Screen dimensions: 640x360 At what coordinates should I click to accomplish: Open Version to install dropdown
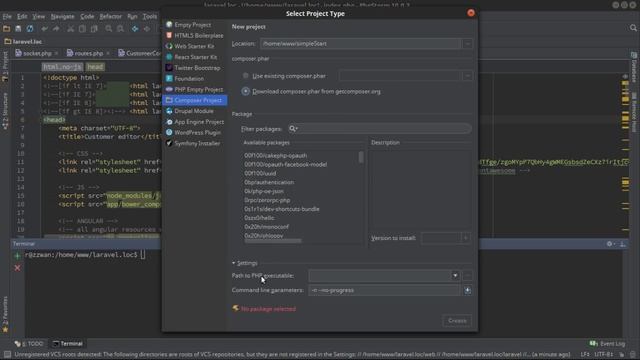(x=465, y=238)
